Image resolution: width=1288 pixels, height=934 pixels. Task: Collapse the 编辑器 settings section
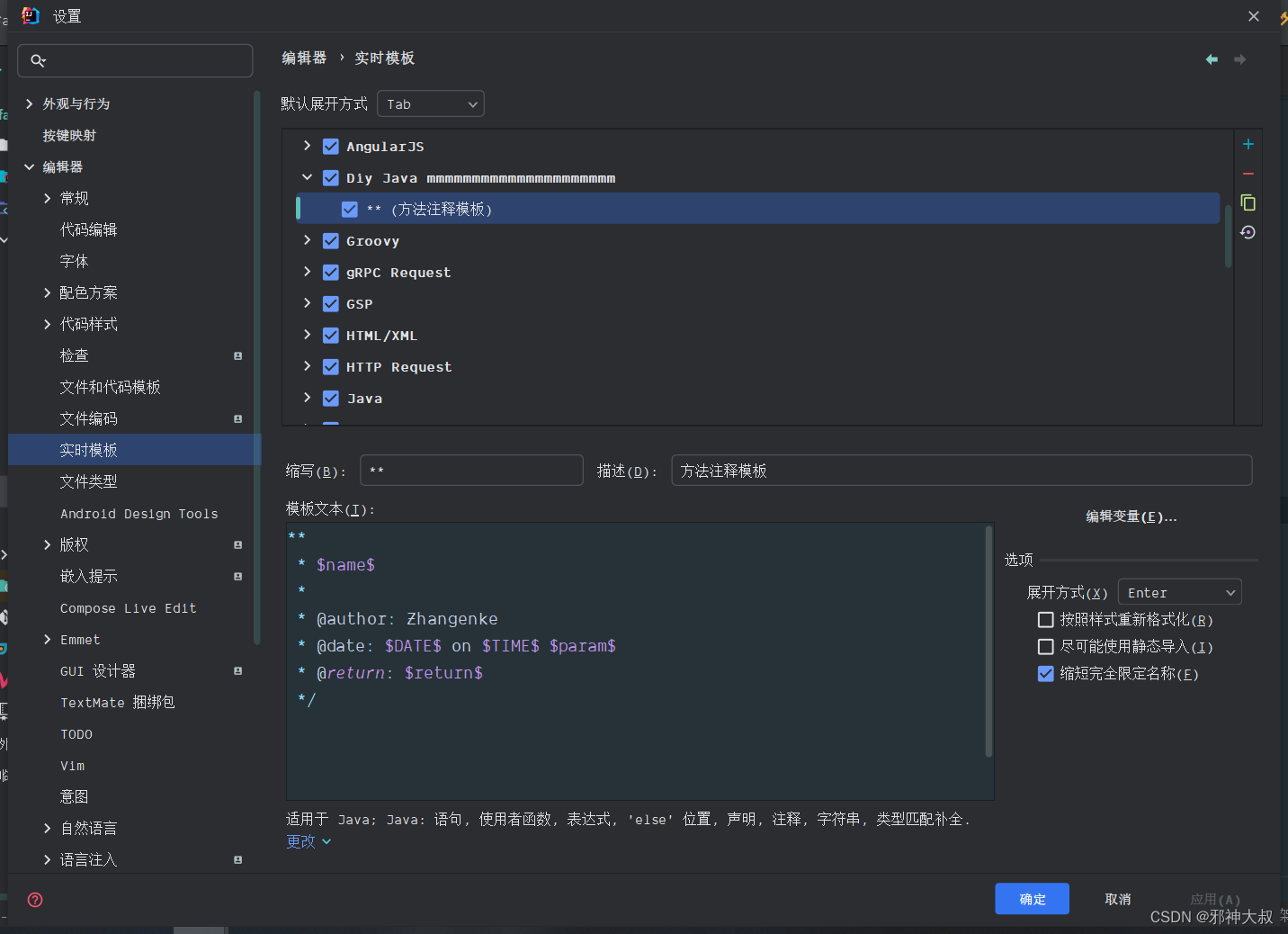[x=30, y=167]
